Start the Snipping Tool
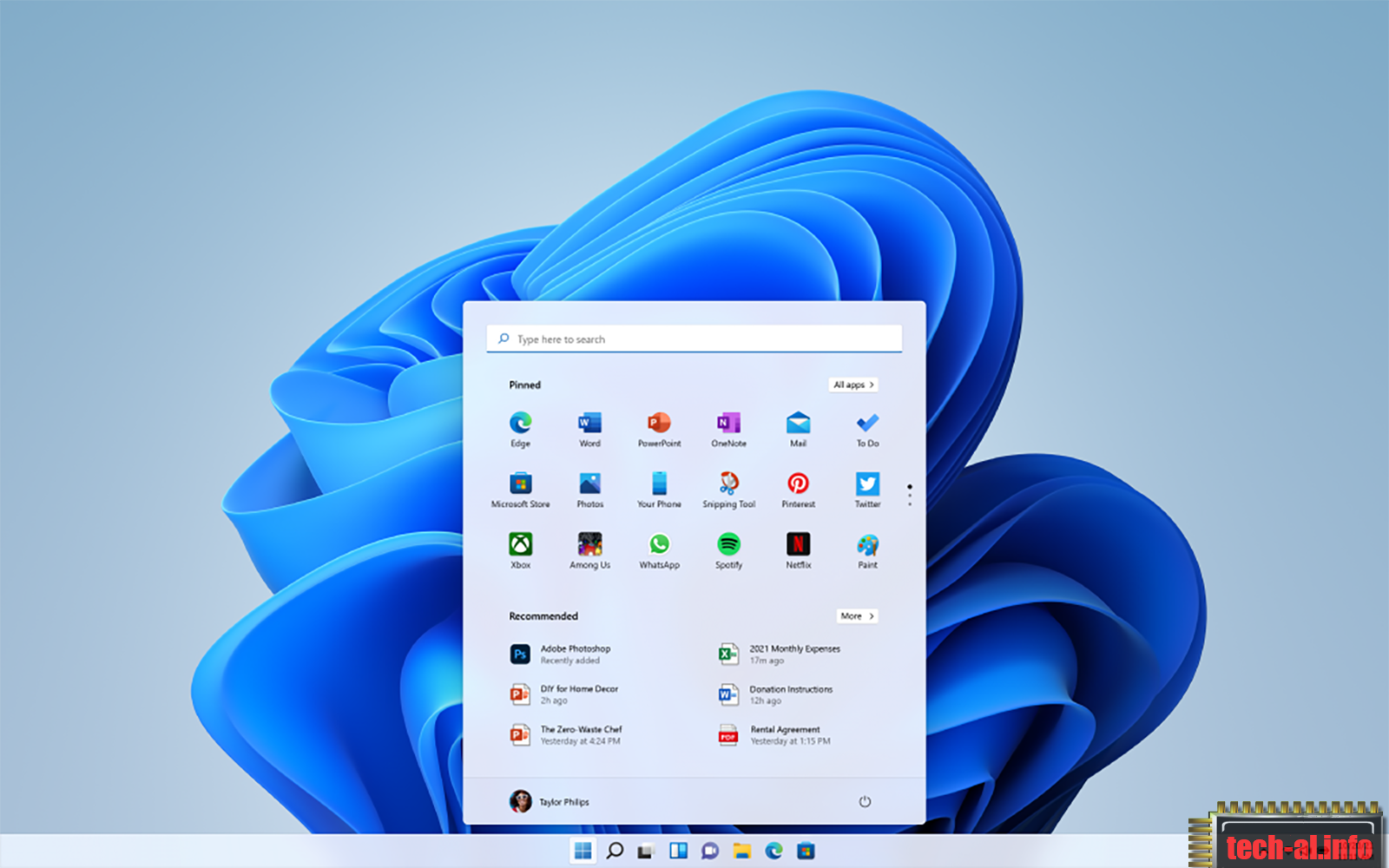This screenshot has width=1389, height=868. pyautogui.click(x=728, y=490)
